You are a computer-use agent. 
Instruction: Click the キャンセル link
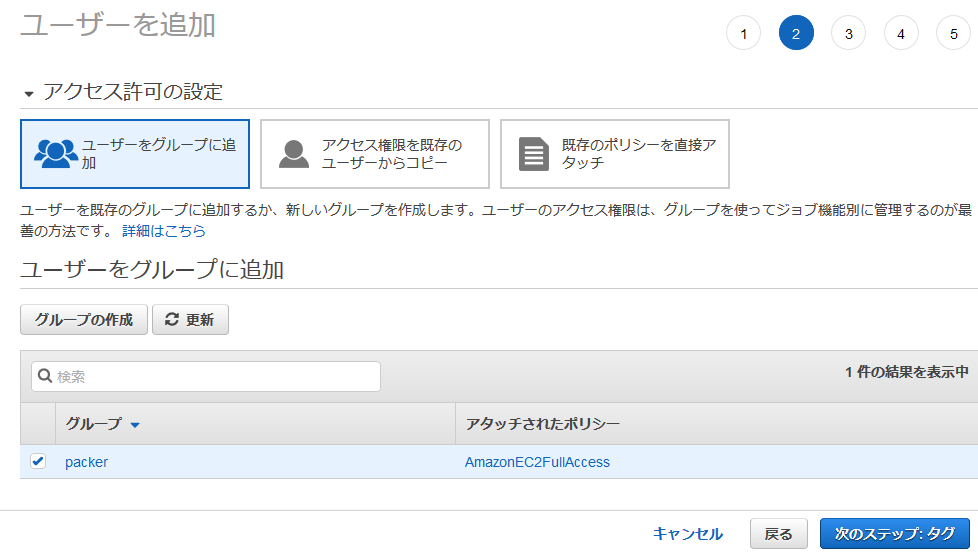687,534
